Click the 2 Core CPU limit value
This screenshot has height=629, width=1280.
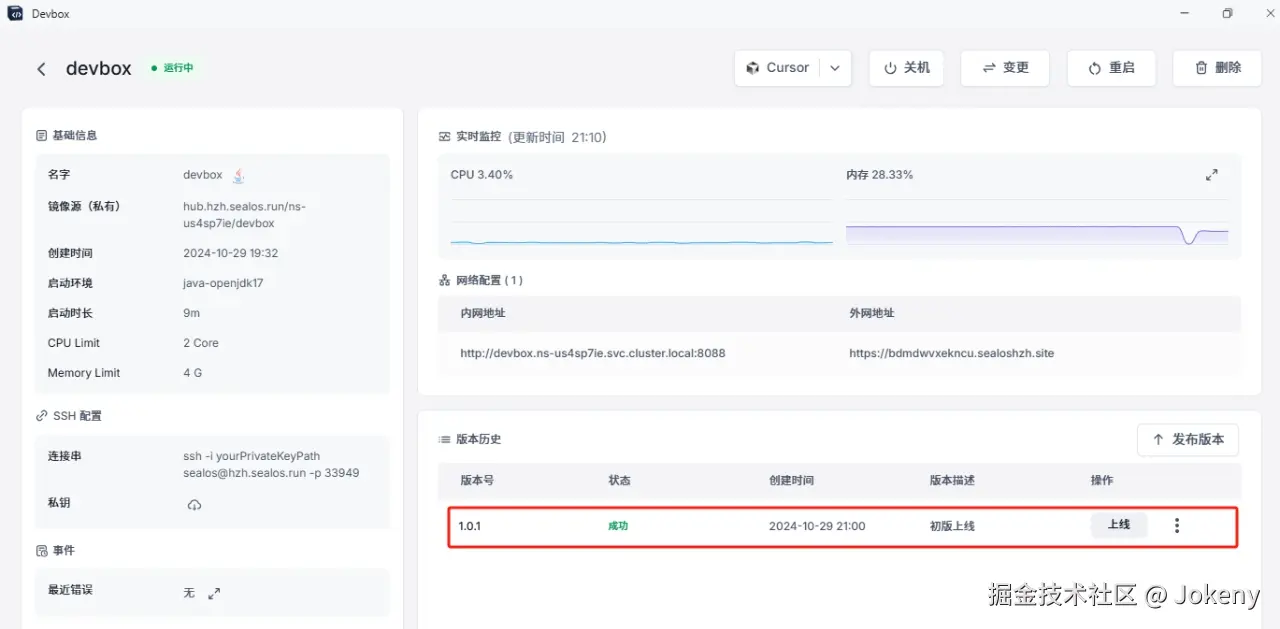(201, 343)
